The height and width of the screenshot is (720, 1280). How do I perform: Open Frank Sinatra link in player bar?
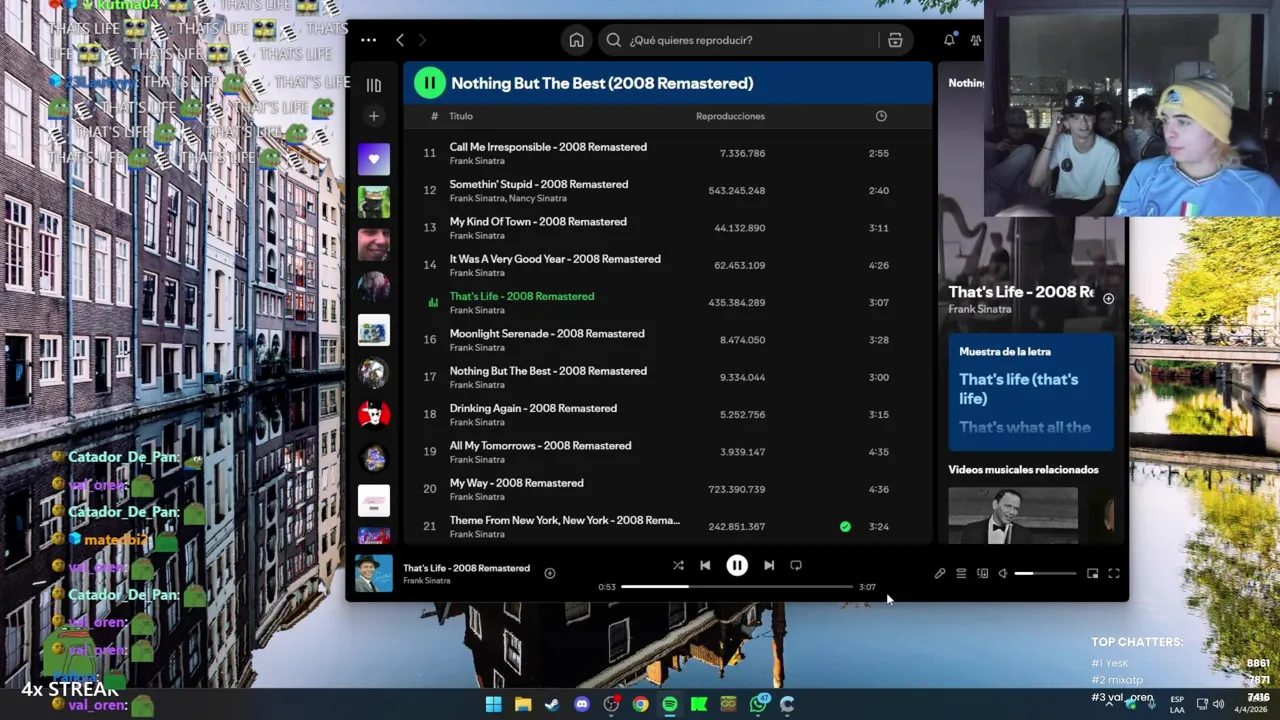[x=426, y=581]
